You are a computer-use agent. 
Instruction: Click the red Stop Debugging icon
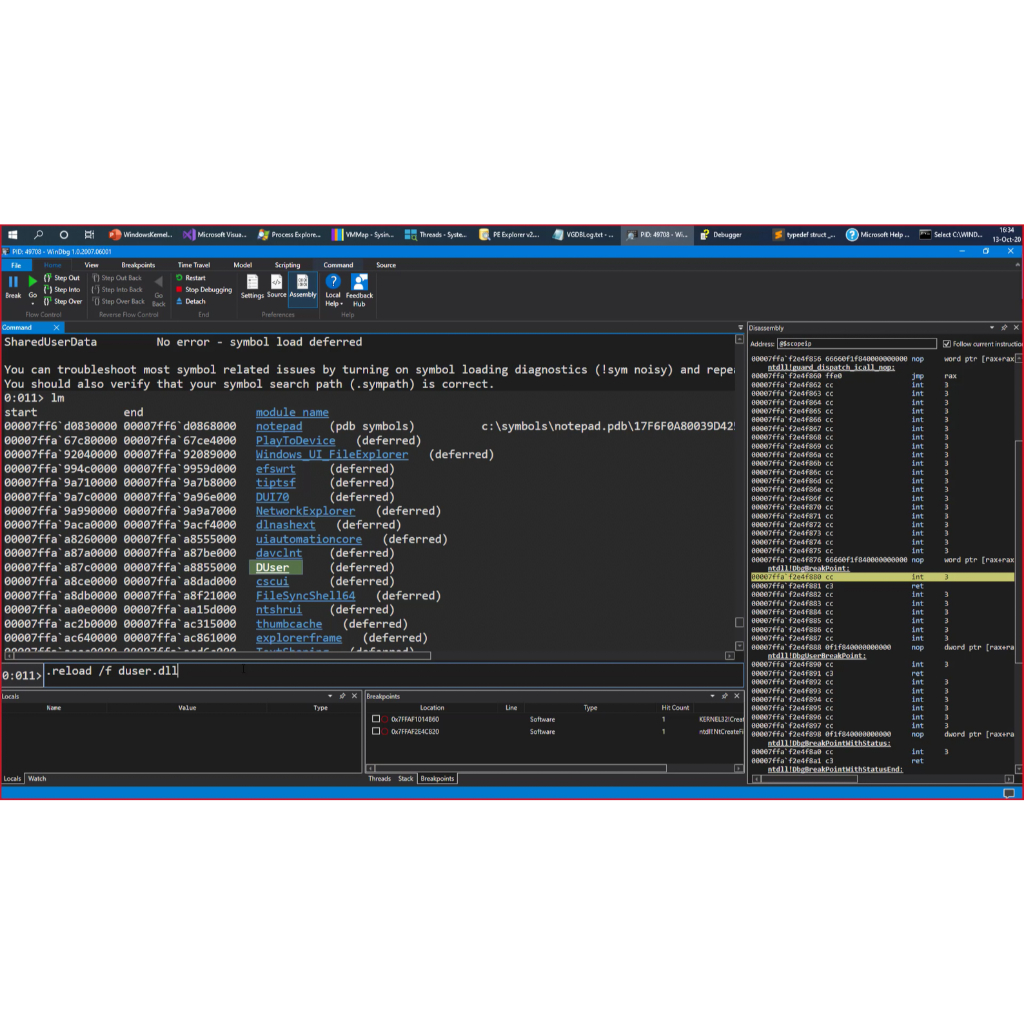coord(179,289)
